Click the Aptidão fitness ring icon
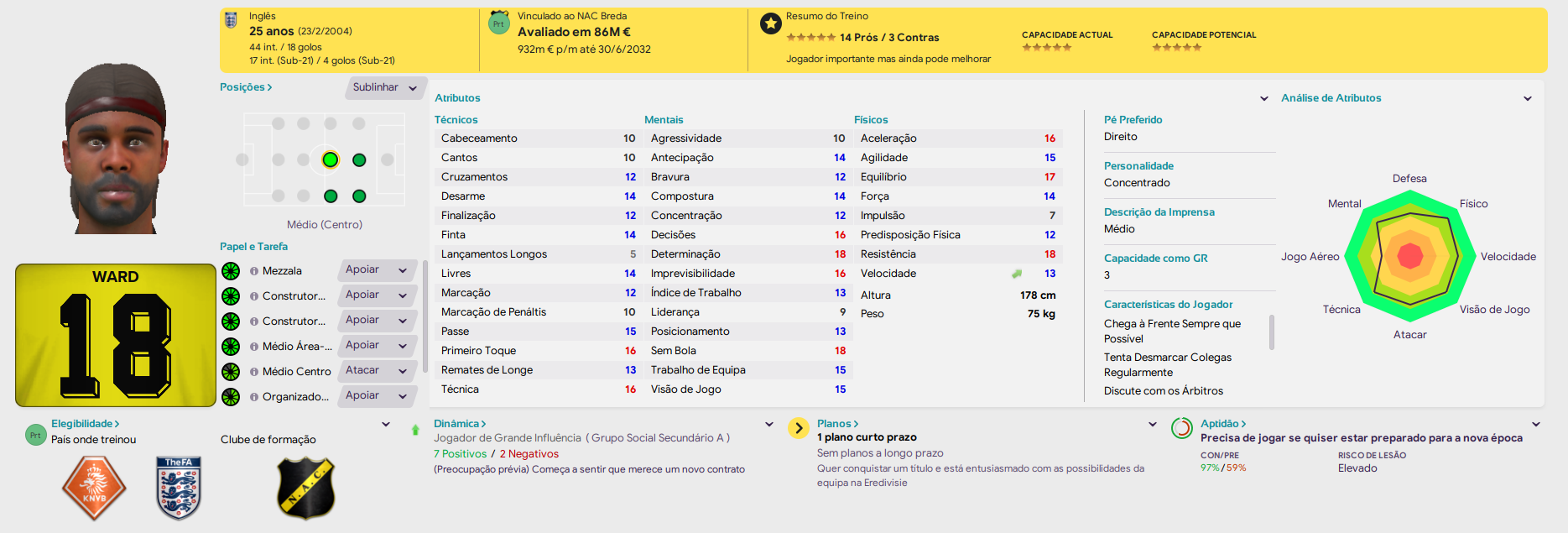The width and height of the screenshot is (1568, 533). 1181,428
